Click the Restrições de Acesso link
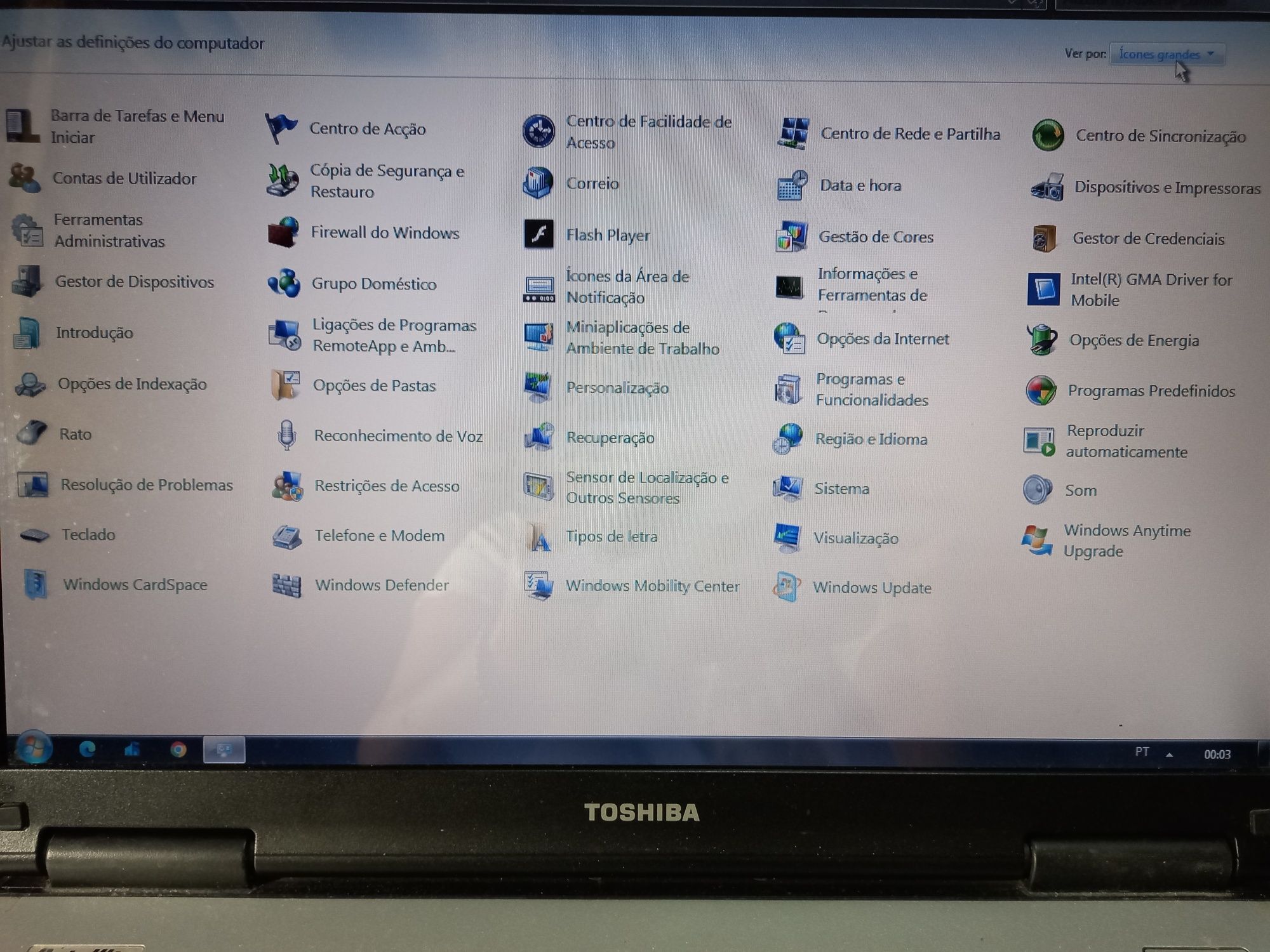This screenshot has height=952, width=1270. 387,486
